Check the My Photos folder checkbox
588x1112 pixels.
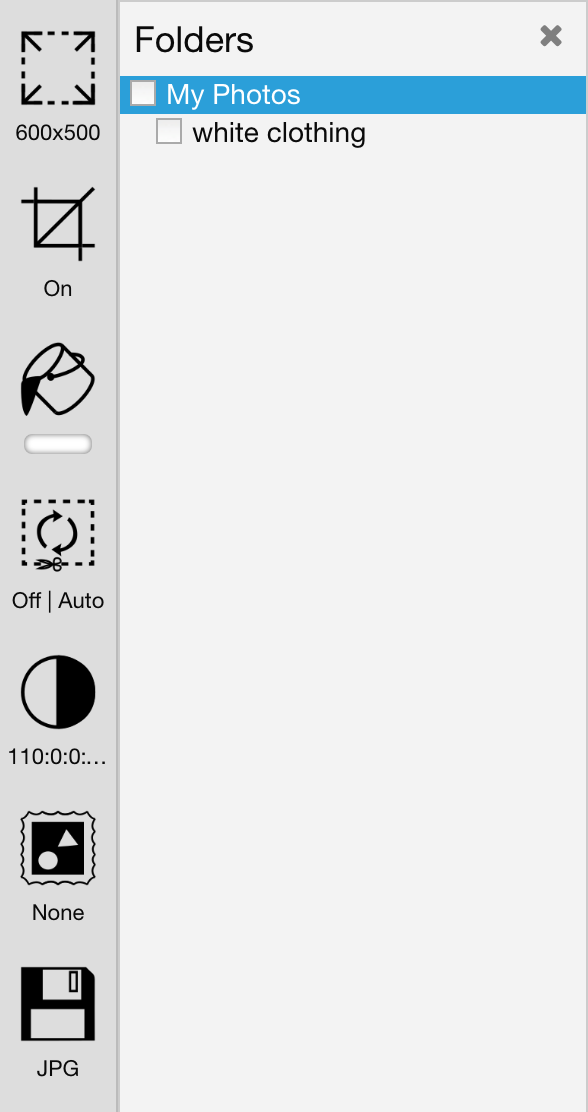click(143, 94)
